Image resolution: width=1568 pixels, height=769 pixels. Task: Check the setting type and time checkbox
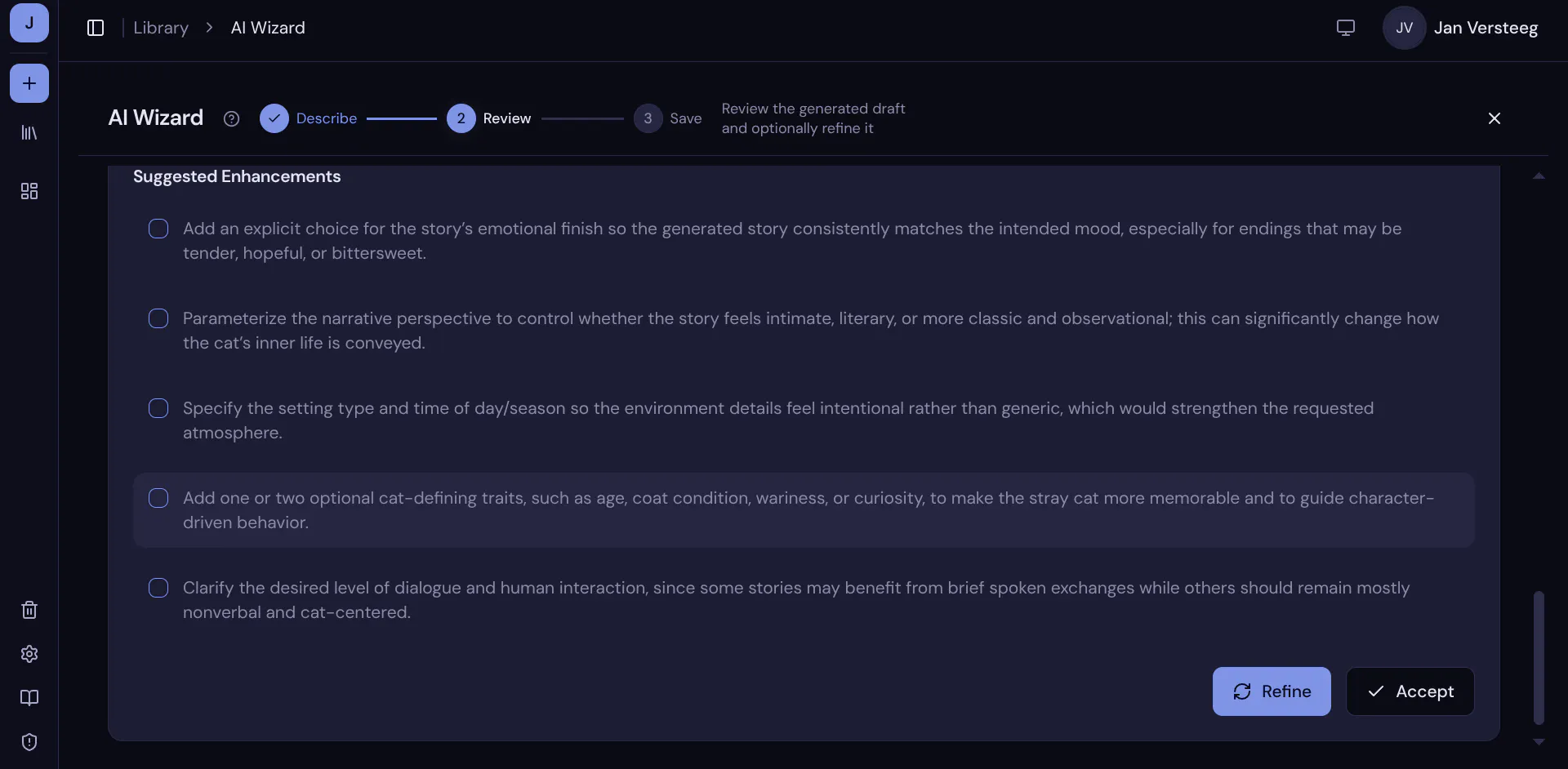(x=158, y=408)
